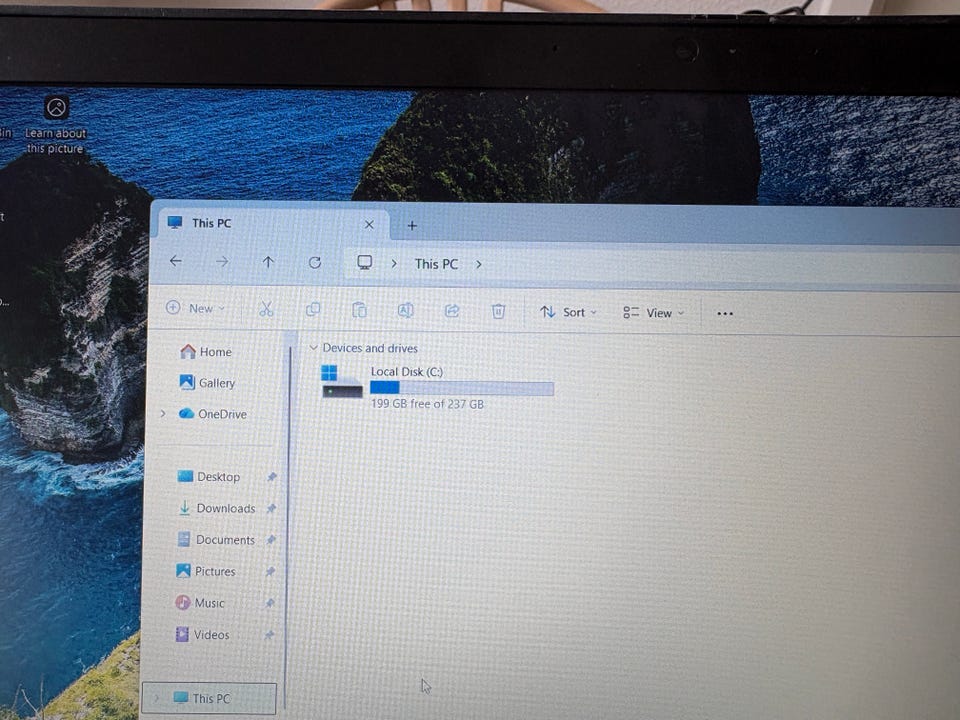This screenshot has width=960, height=720.
Task: Click the Rename toolbar icon
Action: (405, 310)
